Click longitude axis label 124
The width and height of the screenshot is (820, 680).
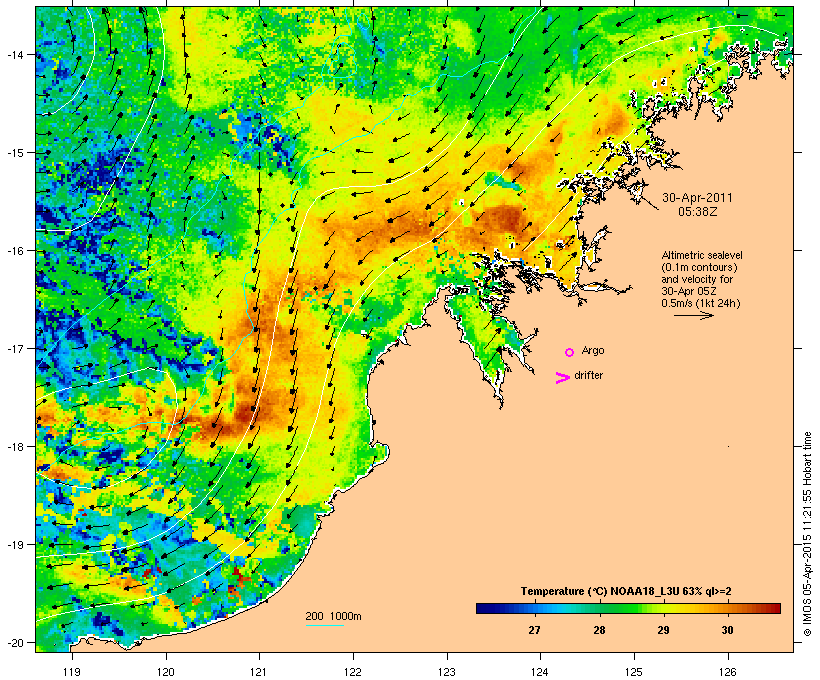(540, 672)
